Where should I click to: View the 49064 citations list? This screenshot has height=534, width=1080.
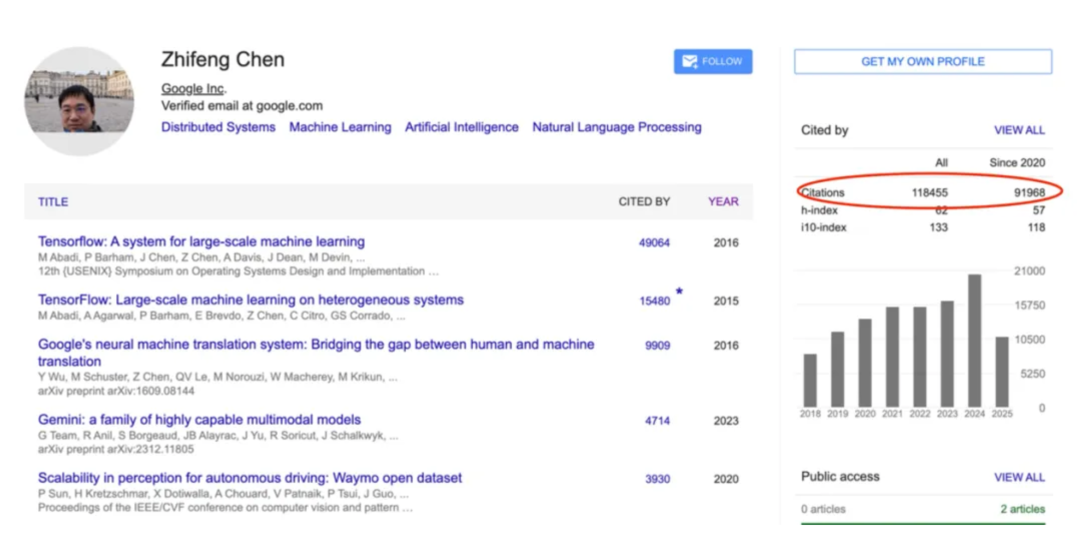[654, 243]
